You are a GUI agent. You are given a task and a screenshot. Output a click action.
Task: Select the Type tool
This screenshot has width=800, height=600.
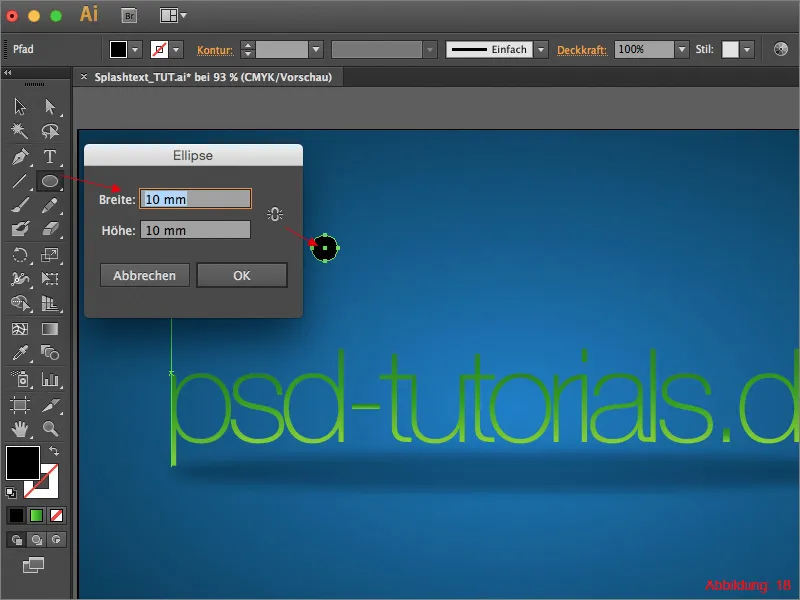tap(50, 156)
